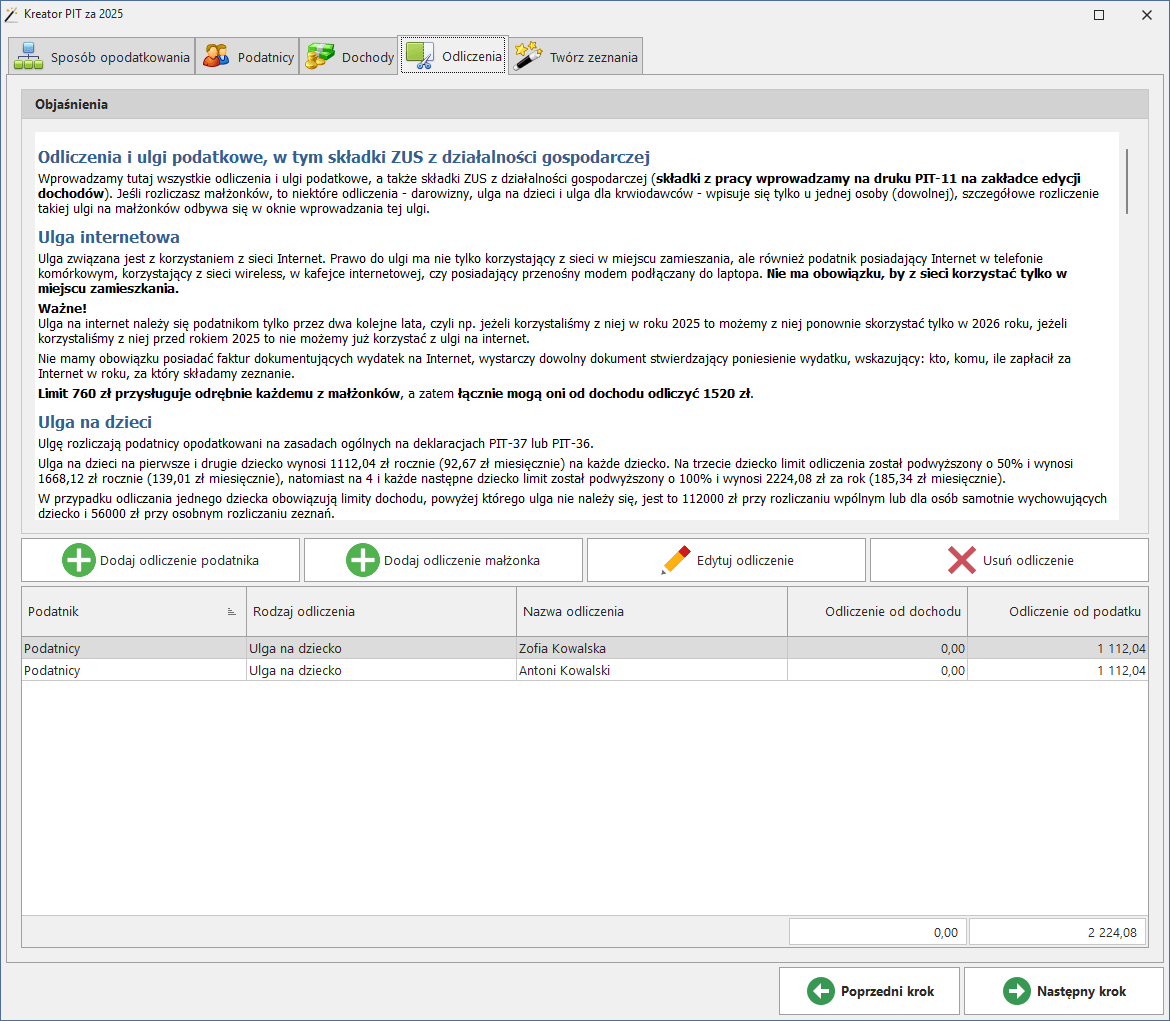Sort by Odliczenie od dochodu column header
The width and height of the screenshot is (1170, 1021).
coord(878,611)
